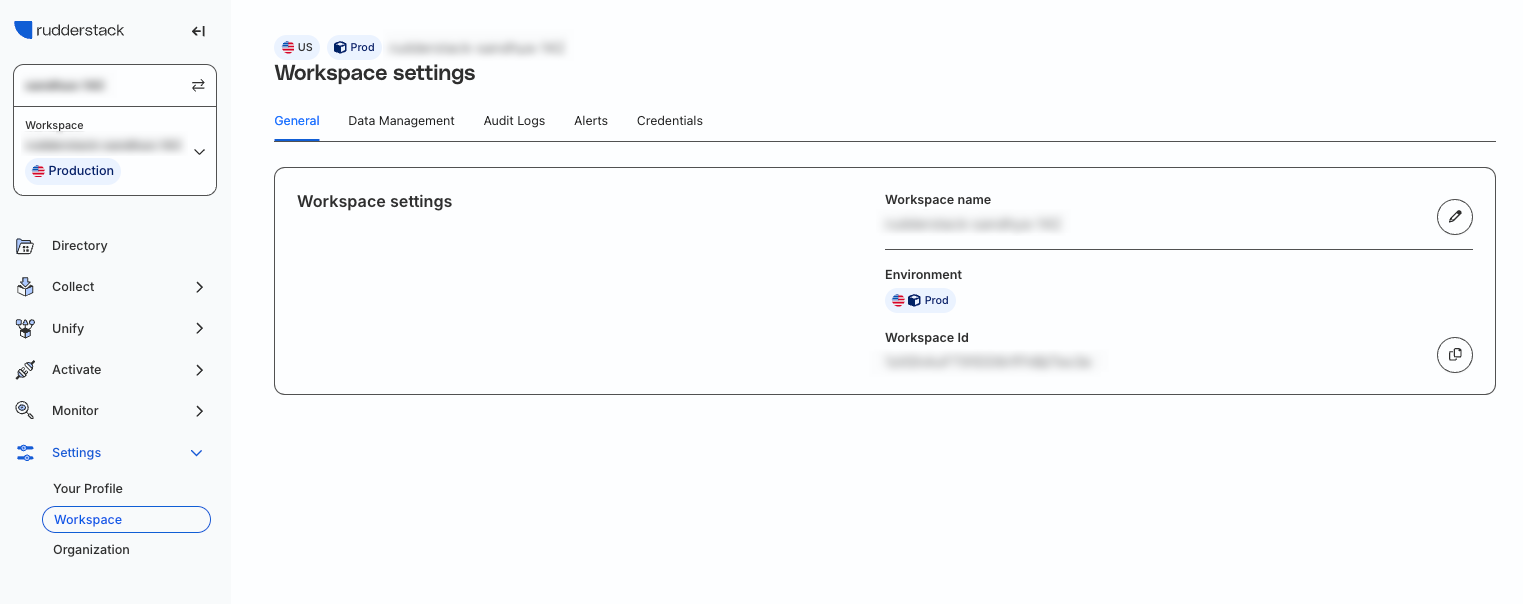Click the Unify icon in the sidebar

[25, 328]
